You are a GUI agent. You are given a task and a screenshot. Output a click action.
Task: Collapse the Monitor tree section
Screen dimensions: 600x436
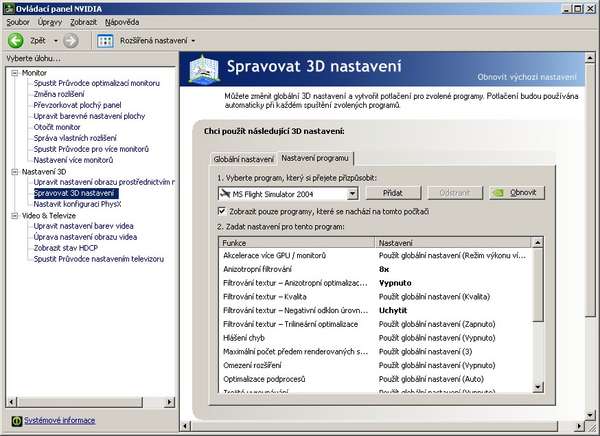[14, 73]
